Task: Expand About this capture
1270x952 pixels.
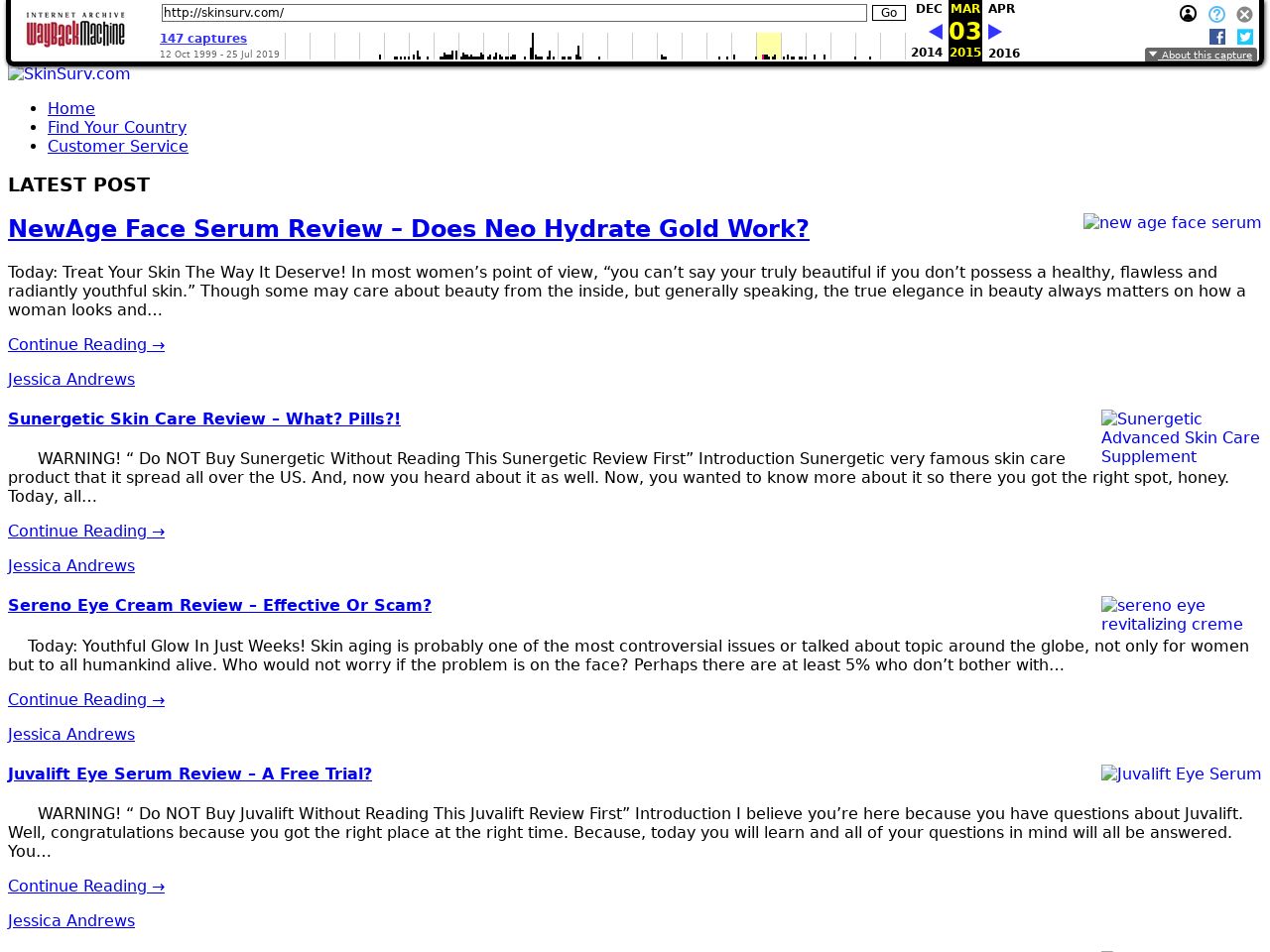Action: click(x=1201, y=56)
